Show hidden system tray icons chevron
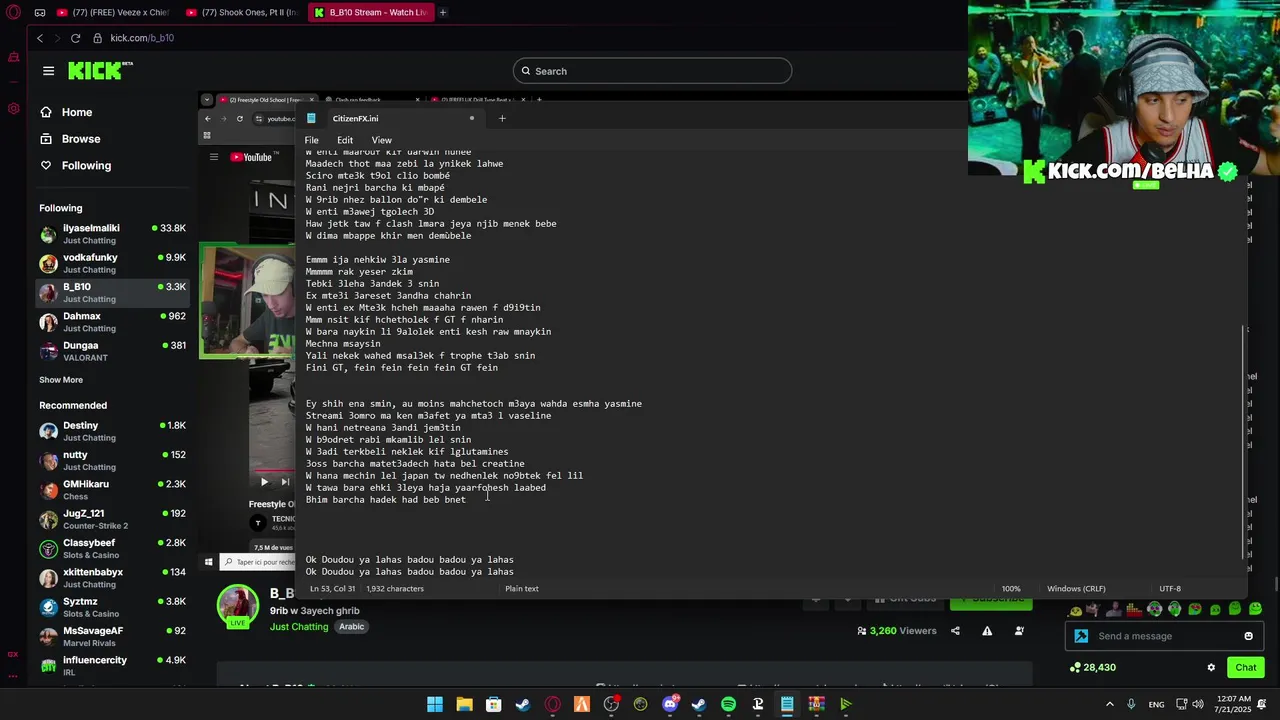The image size is (1280, 720). [1109, 704]
